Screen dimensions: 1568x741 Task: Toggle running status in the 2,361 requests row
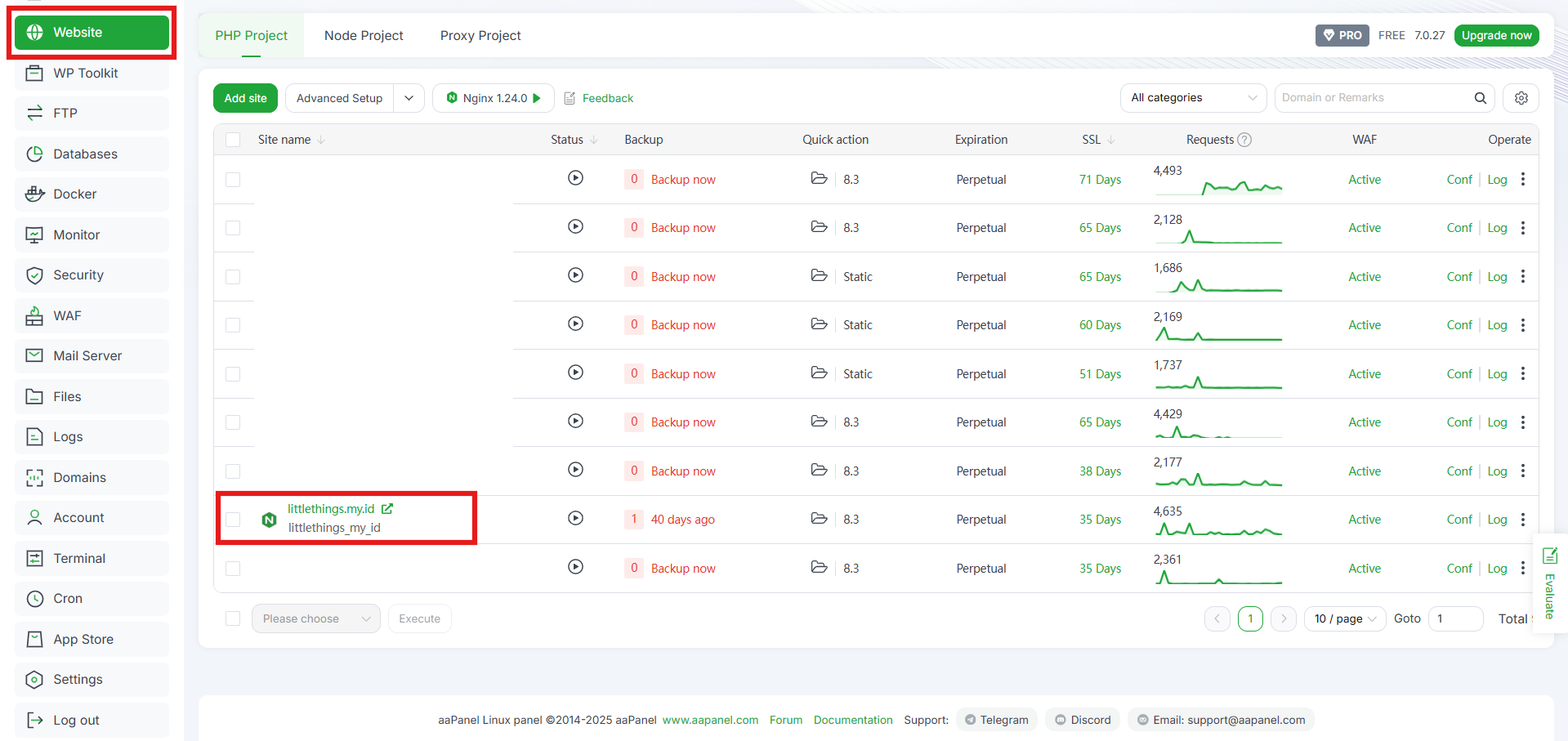pos(575,566)
